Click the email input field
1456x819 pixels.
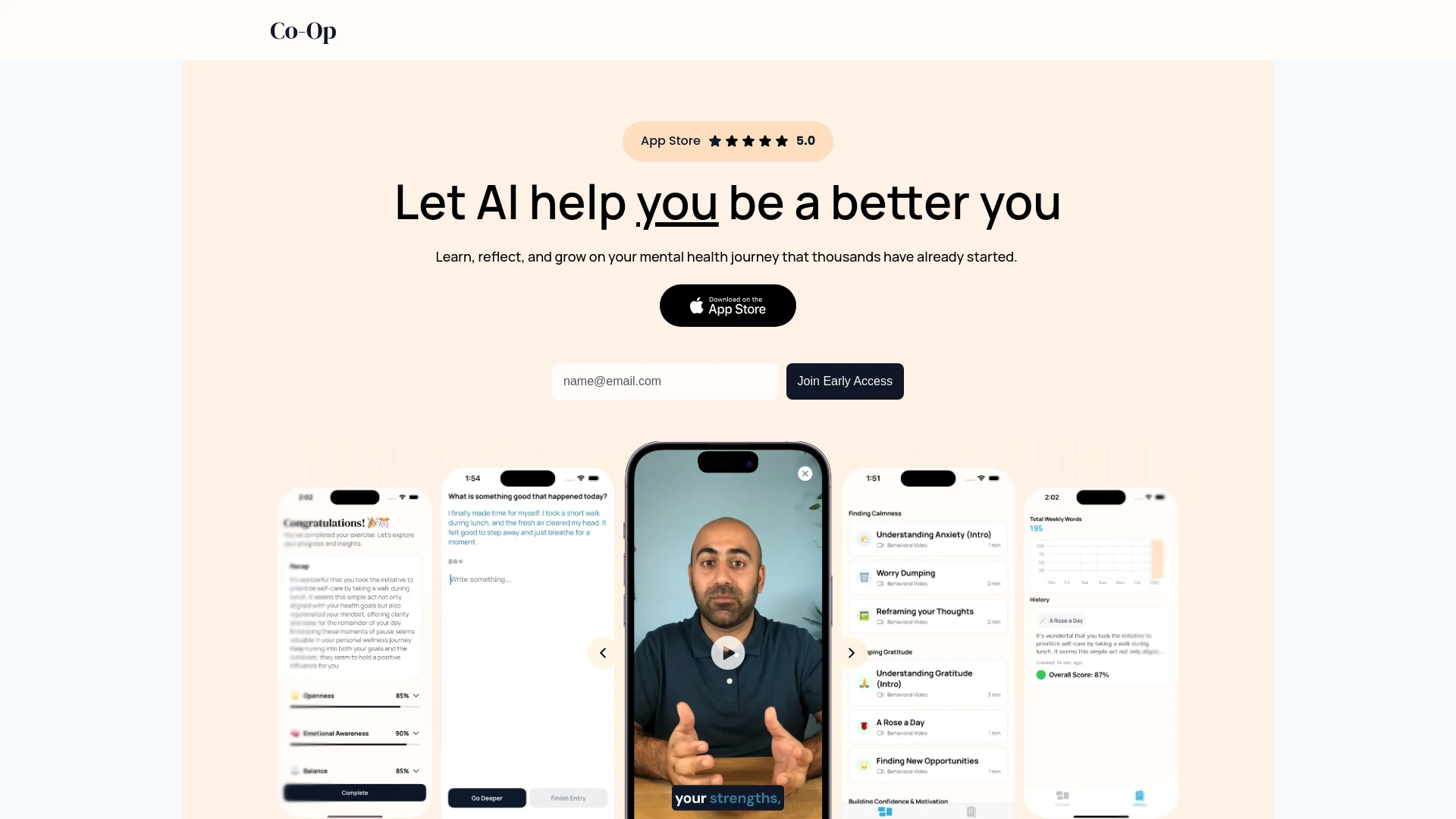click(665, 381)
